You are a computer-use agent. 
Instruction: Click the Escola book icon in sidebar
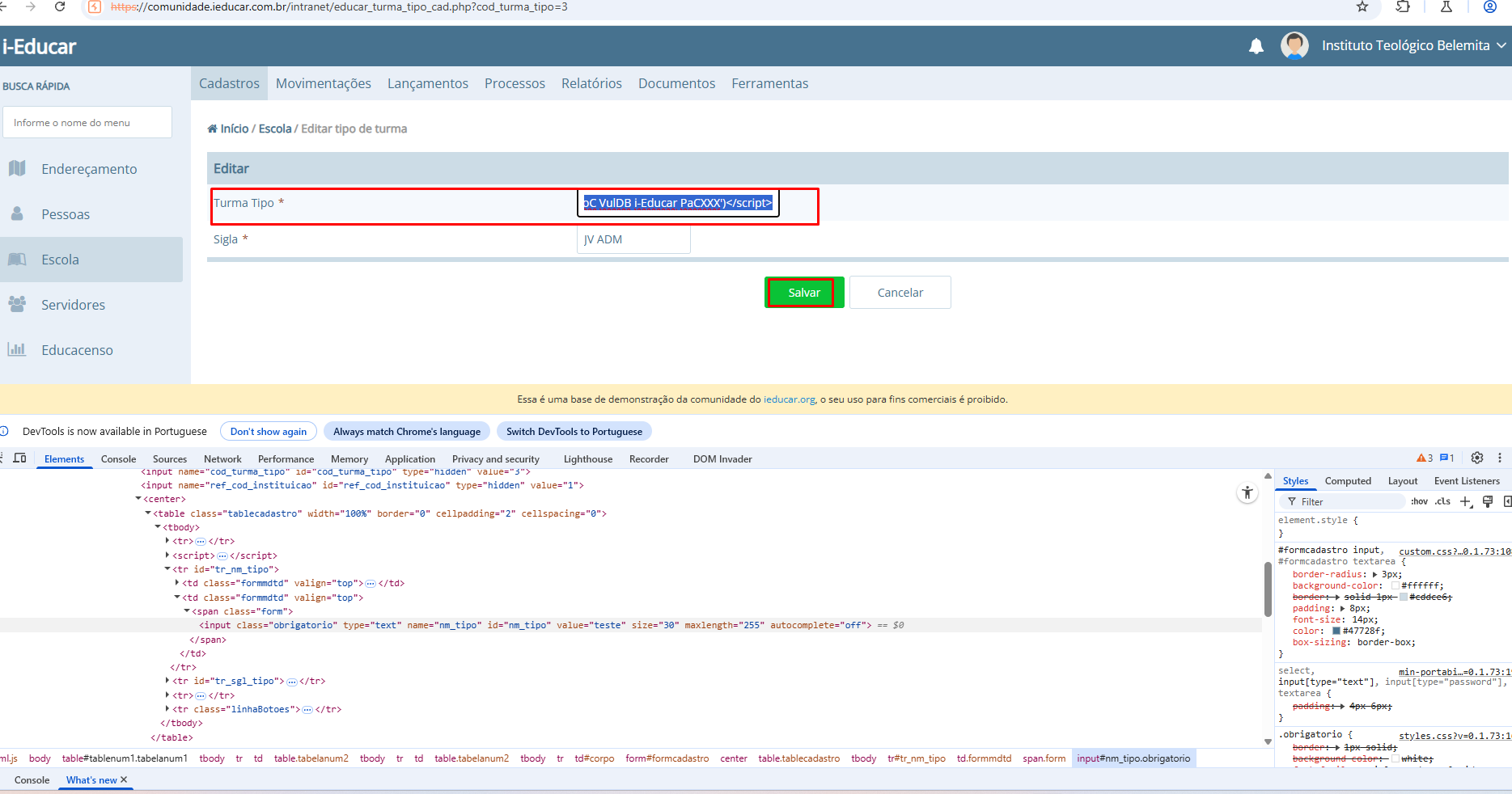(17, 259)
